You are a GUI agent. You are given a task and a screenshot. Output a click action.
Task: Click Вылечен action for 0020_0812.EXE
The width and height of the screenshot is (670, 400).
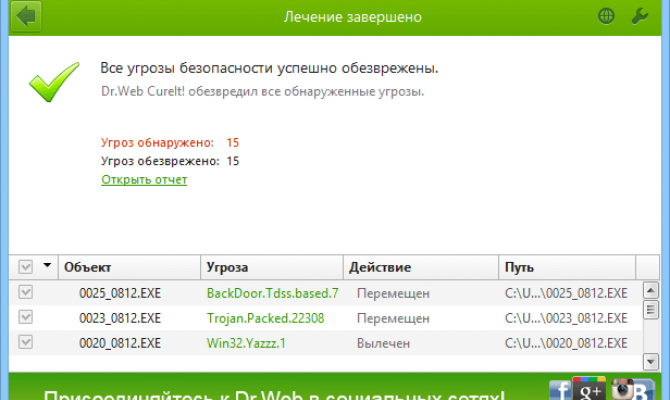[383, 343]
